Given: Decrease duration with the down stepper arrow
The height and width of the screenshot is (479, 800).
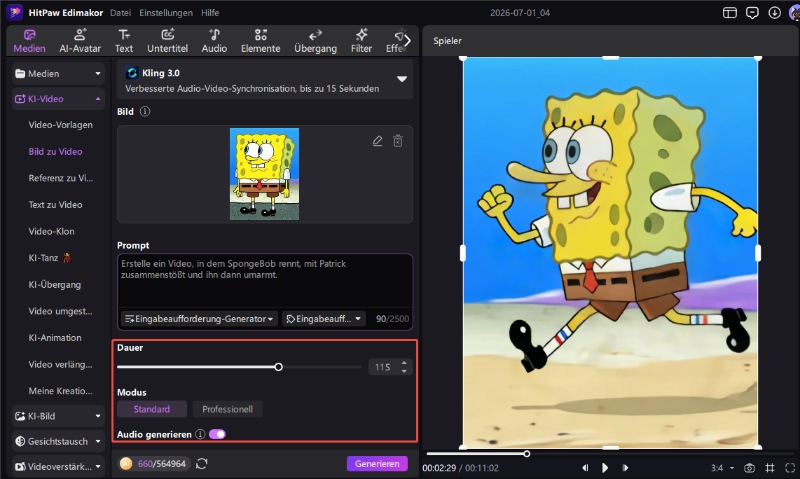Looking at the screenshot, I should (x=404, y=371).
